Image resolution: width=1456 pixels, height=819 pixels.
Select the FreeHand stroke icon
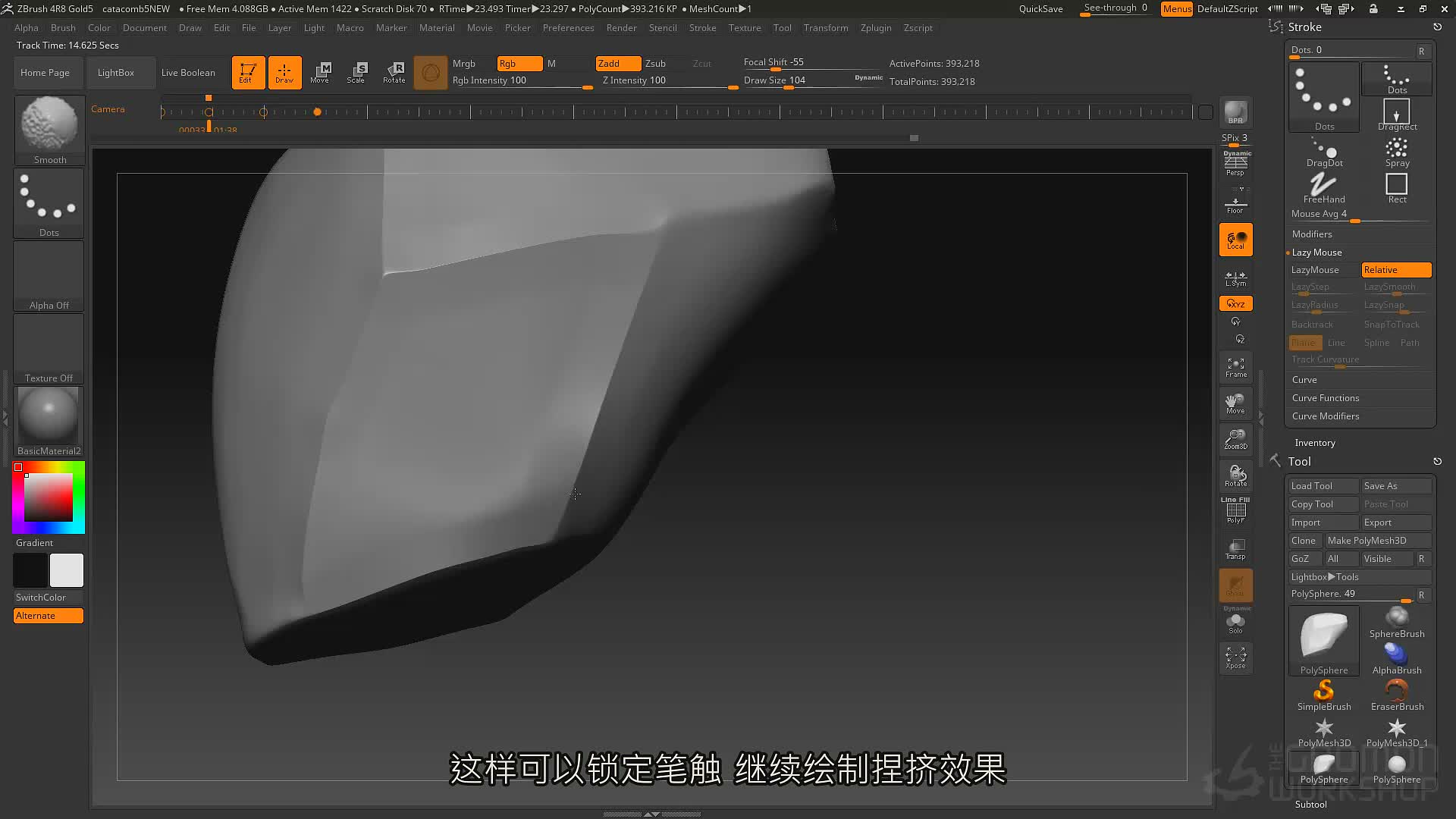point(1324,188)
